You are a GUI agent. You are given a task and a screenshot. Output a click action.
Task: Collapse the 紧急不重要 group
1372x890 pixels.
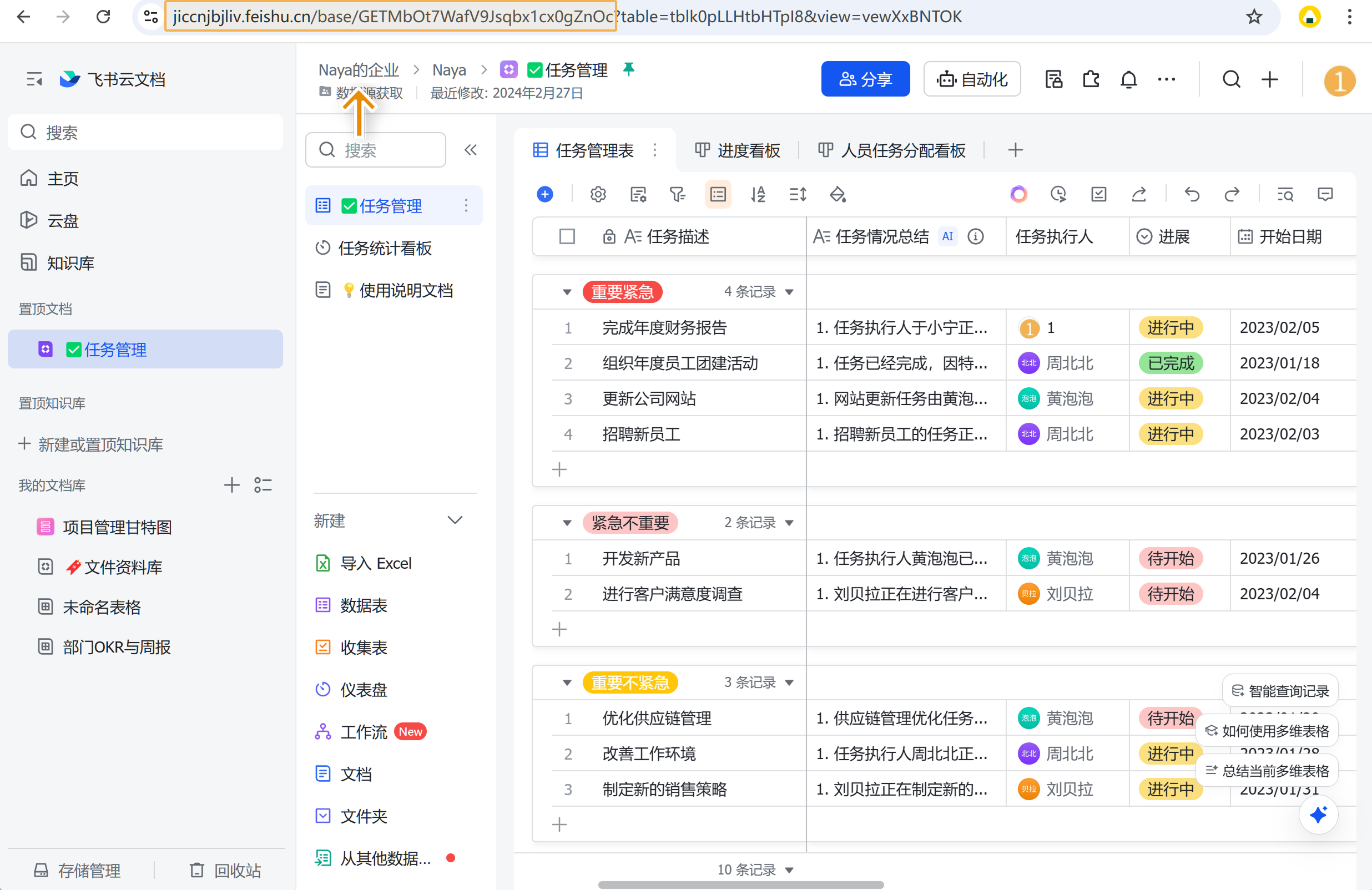567,523
